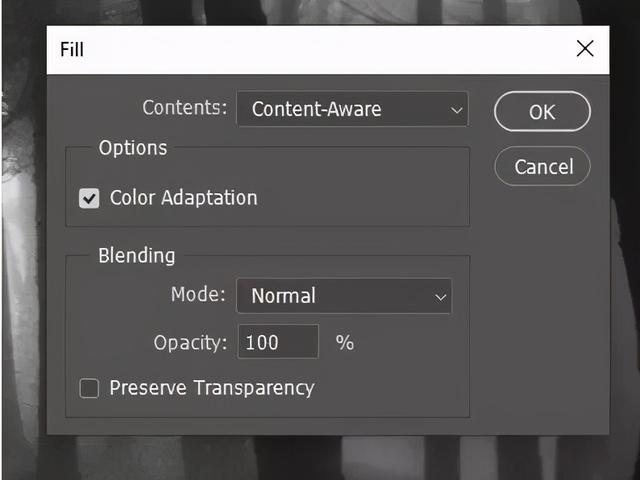The width and height of the screenshot is (640, 480).
Task: Click the Contents: field label
Action: tap(184, 108)
